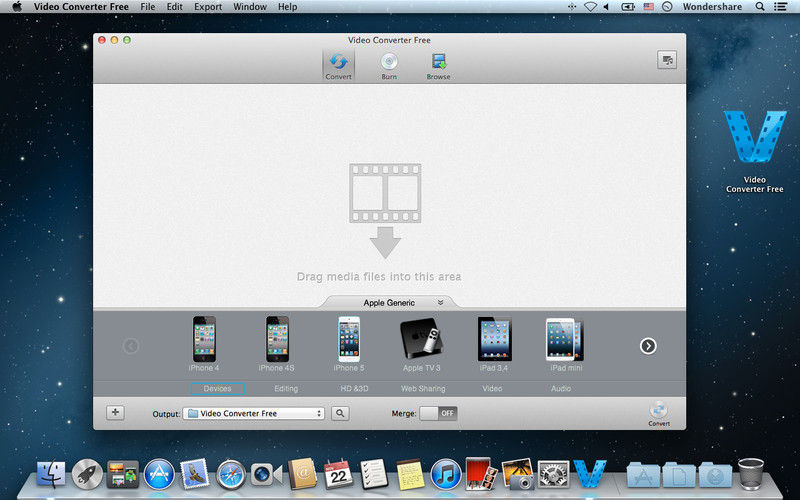Open iTunes from the Dock
Viewport: 800px width, 500px height.
coord(446,474)
